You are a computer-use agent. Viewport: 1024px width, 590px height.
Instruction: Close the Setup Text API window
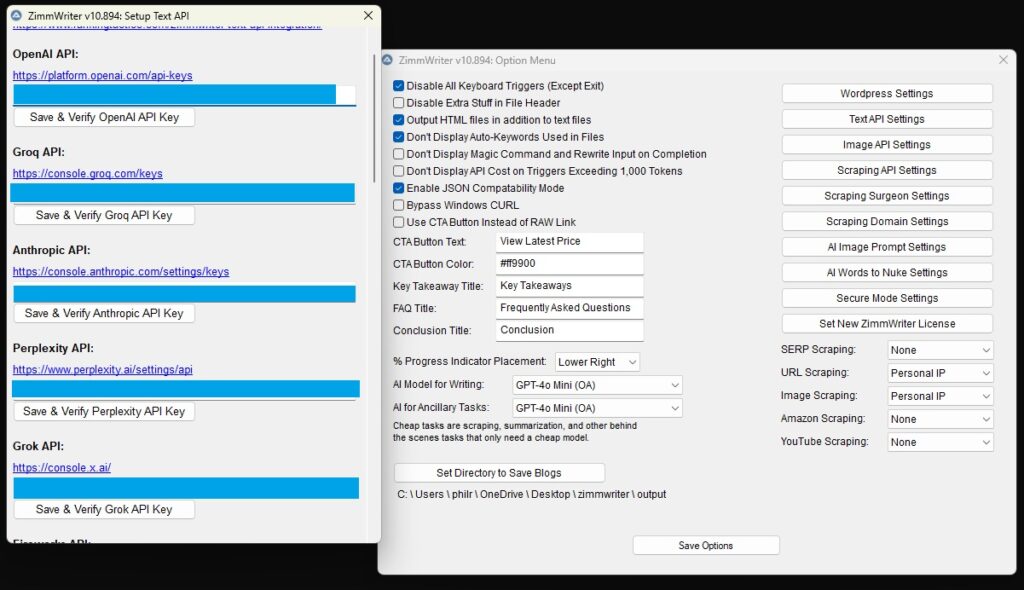(x=368, y=15)
